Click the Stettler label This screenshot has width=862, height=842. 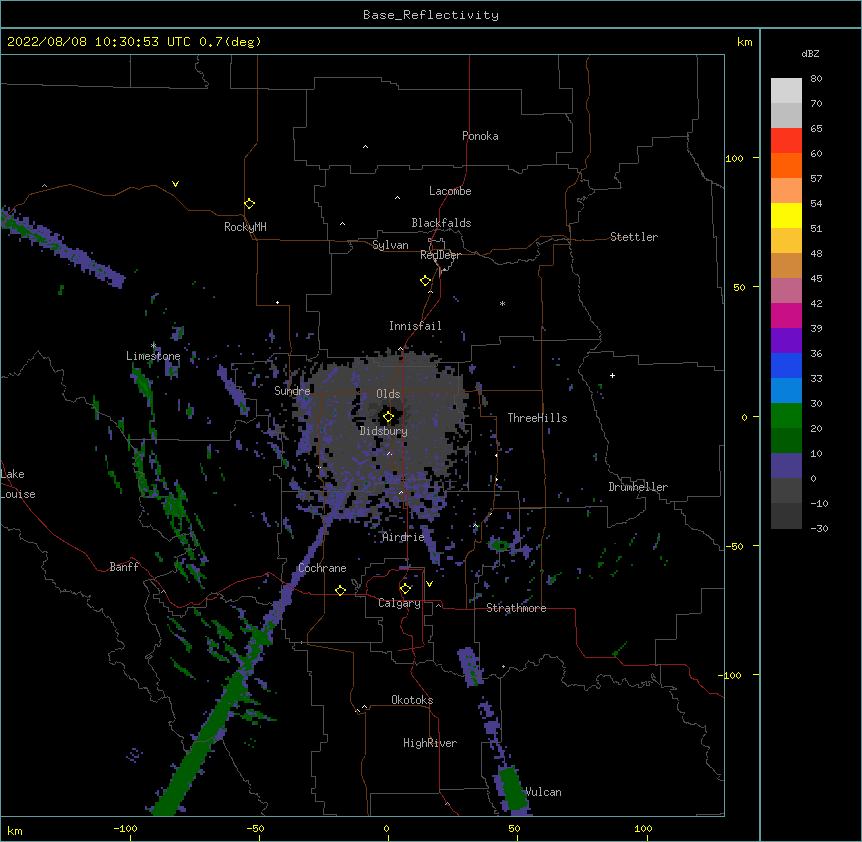(x=634, y=237)
